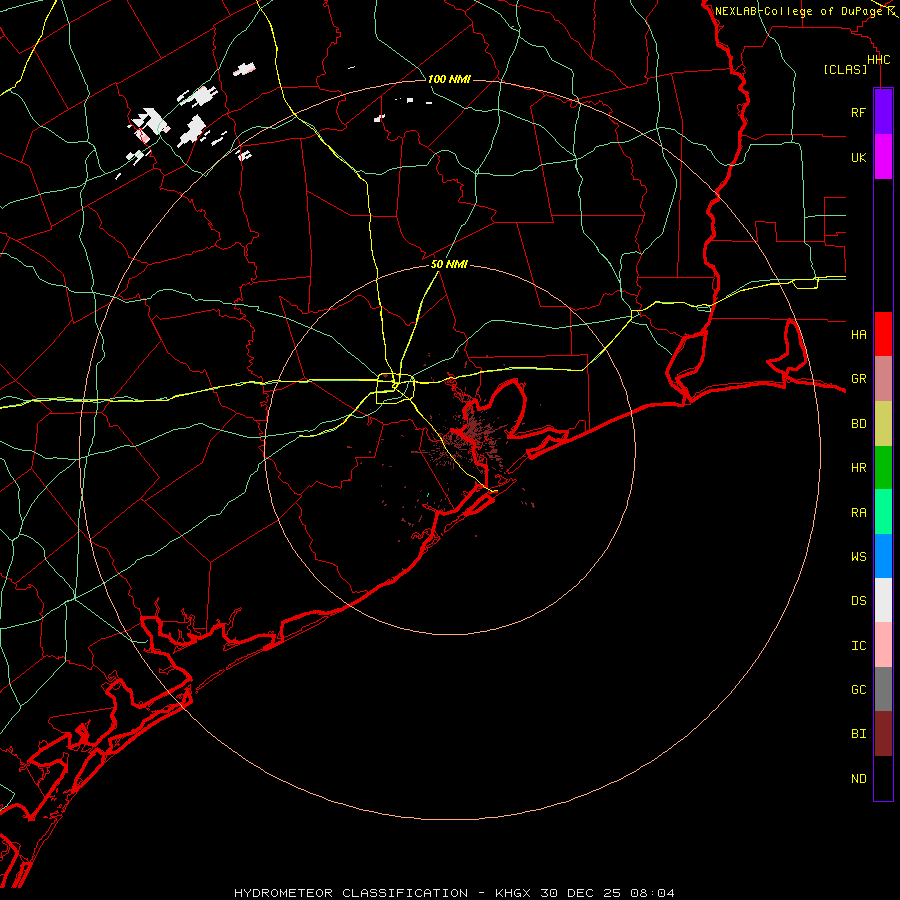Click the RA legend label
900x900 pixels.
point(858,513)
